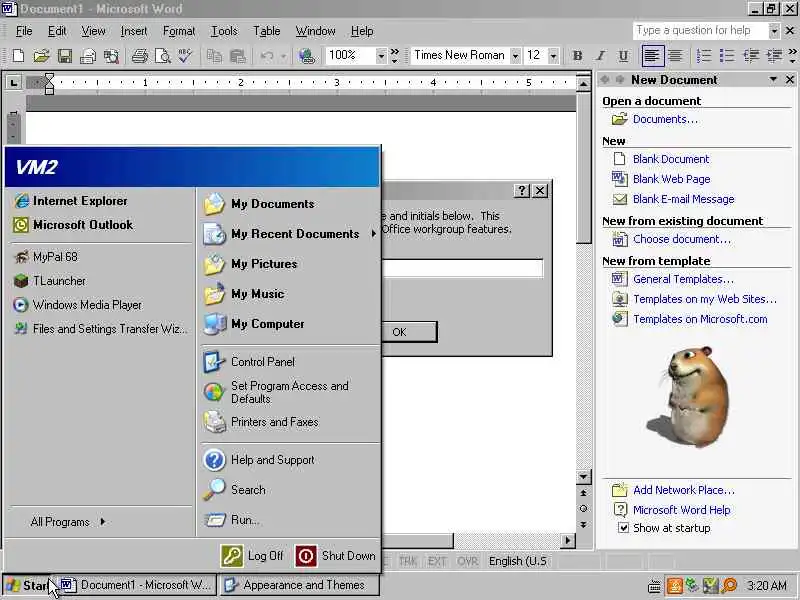
Task: Create a new blank document from toolbar
Action: [x=18, y=56]
